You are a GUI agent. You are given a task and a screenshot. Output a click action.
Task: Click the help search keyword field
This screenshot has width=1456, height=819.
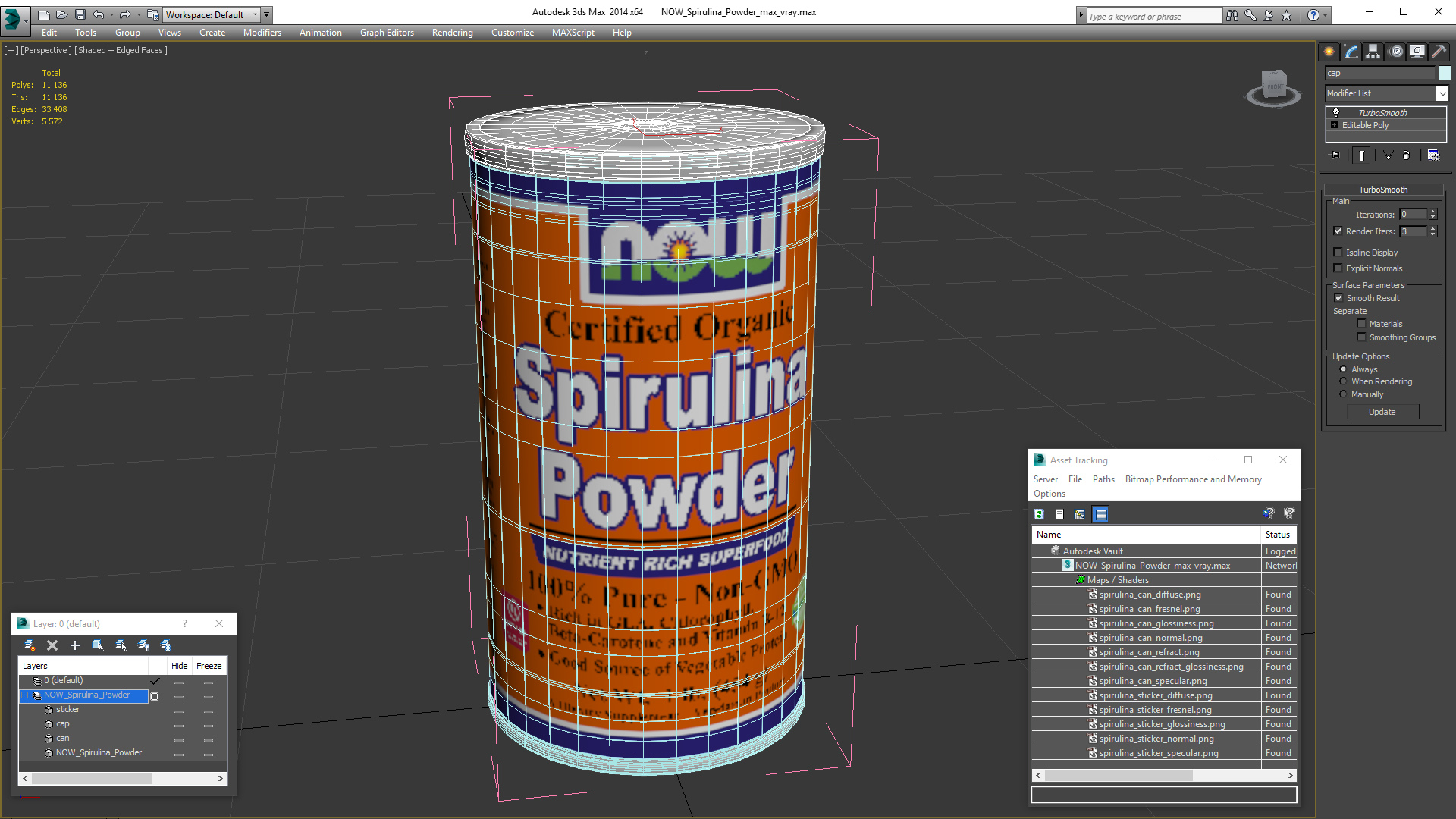point(1154,16)
